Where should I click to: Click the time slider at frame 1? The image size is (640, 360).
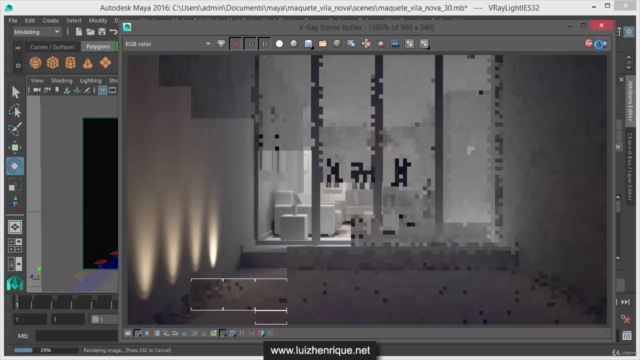(17, 304)
